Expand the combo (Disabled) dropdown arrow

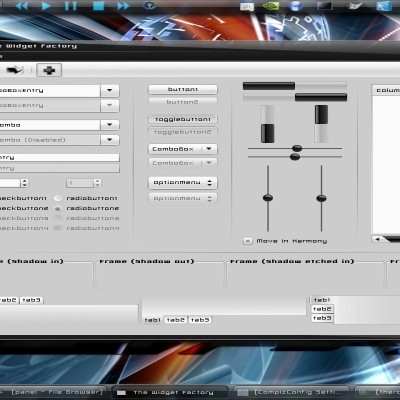(110, 140)
